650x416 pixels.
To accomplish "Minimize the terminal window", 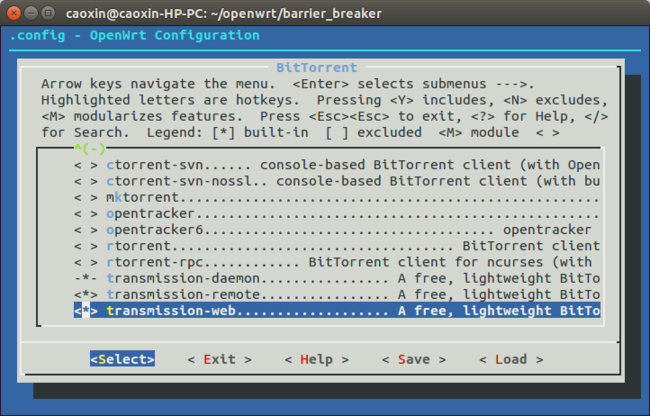I will pos(31,13).
